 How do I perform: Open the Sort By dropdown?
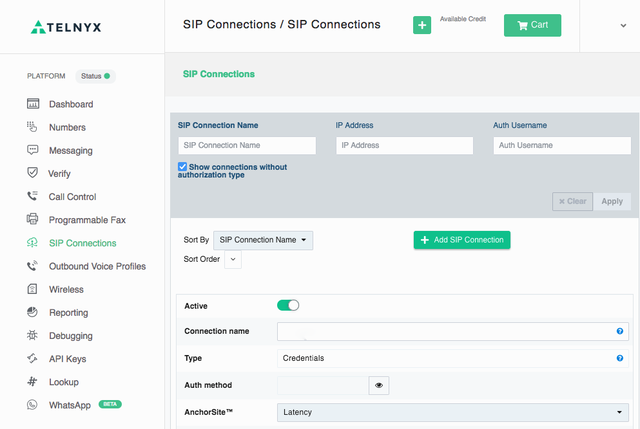[263, 240]
